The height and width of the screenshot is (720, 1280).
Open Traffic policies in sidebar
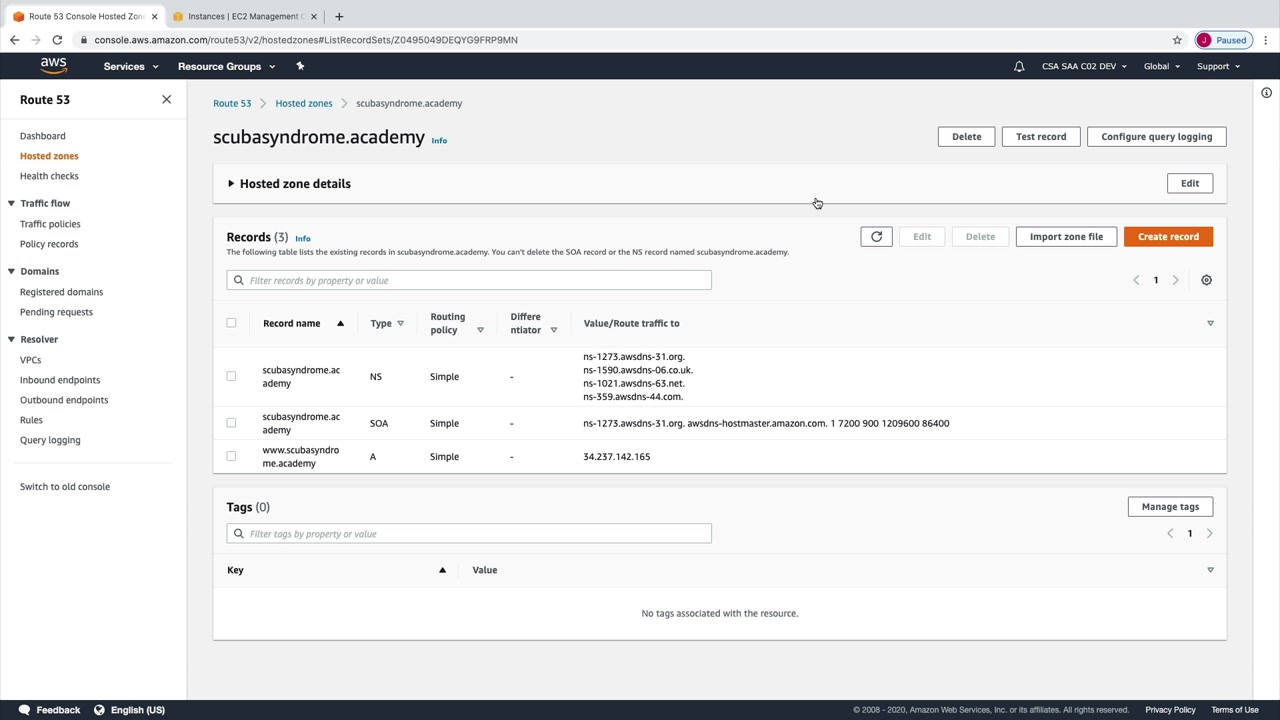[50, 224]
